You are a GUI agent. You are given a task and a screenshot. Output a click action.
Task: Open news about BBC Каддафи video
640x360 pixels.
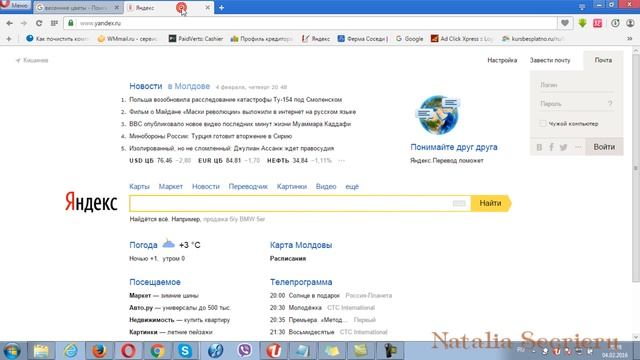[240, 124]
